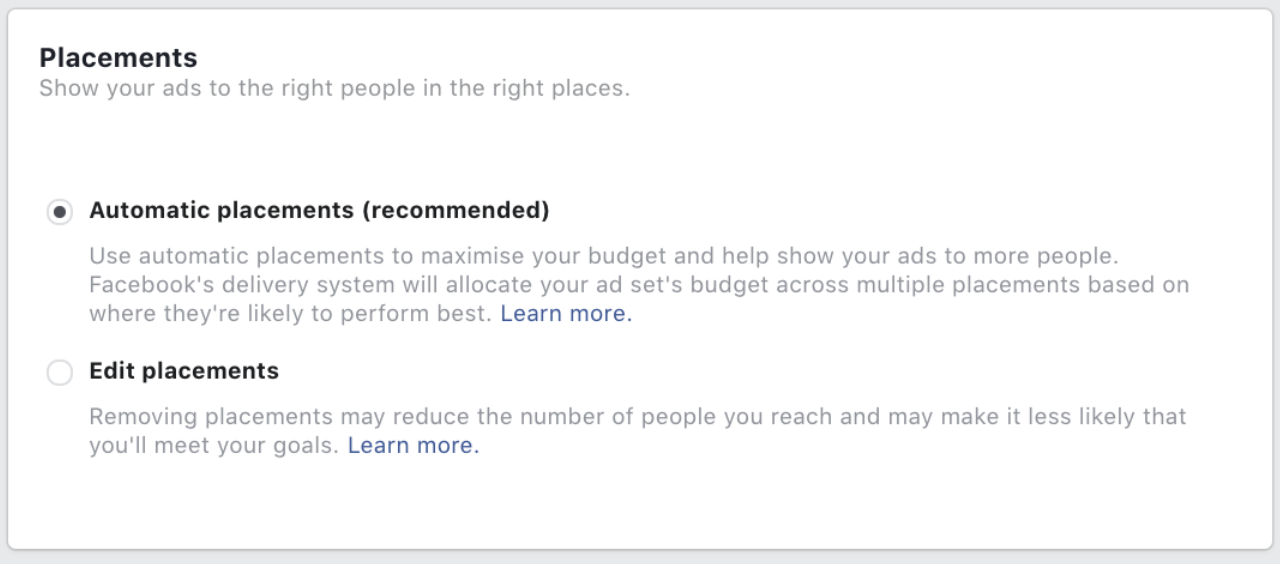Image resolution: width=1280 pixels, height=564 pixels.
Task: Click the "you'll meet your goals" text
Action: (x=214, y=445)
